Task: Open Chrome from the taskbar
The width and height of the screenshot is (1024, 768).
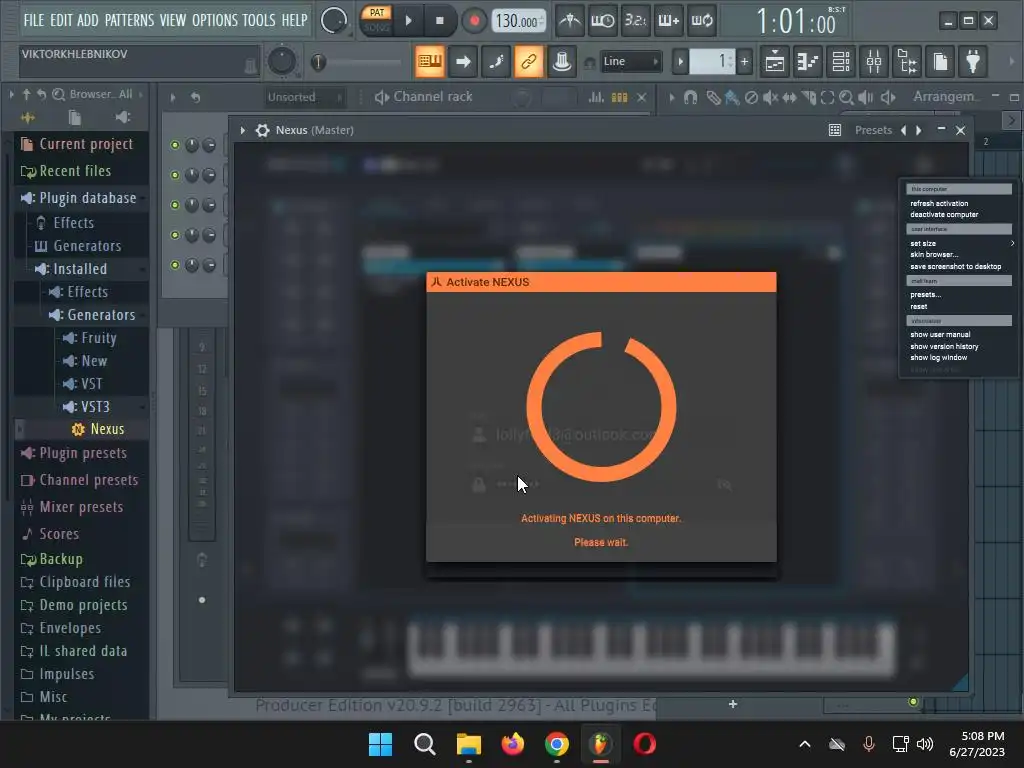Action: click(x=556, y=744)
